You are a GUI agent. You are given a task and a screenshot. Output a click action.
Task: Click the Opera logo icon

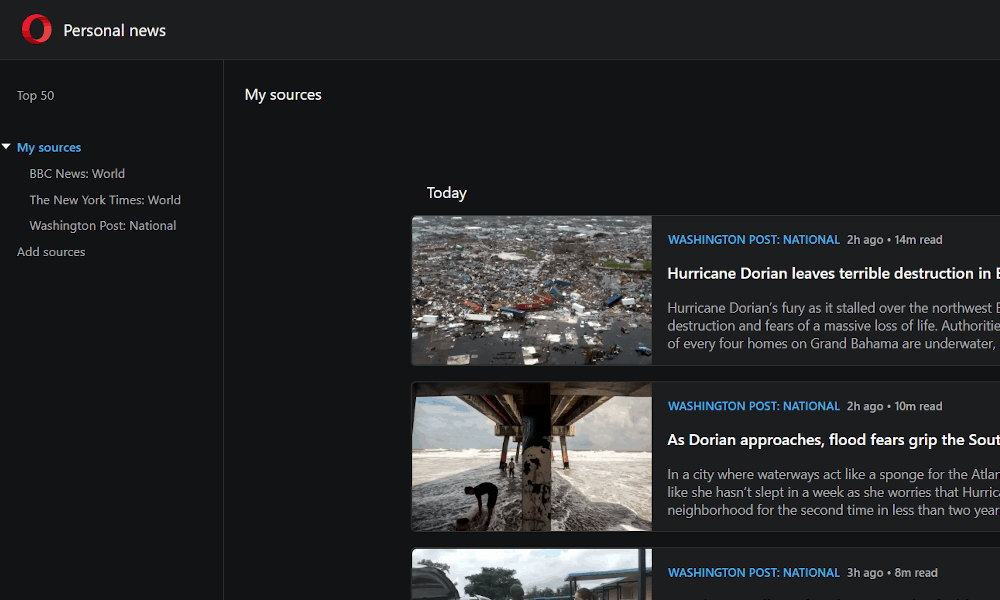pos(37,30)
